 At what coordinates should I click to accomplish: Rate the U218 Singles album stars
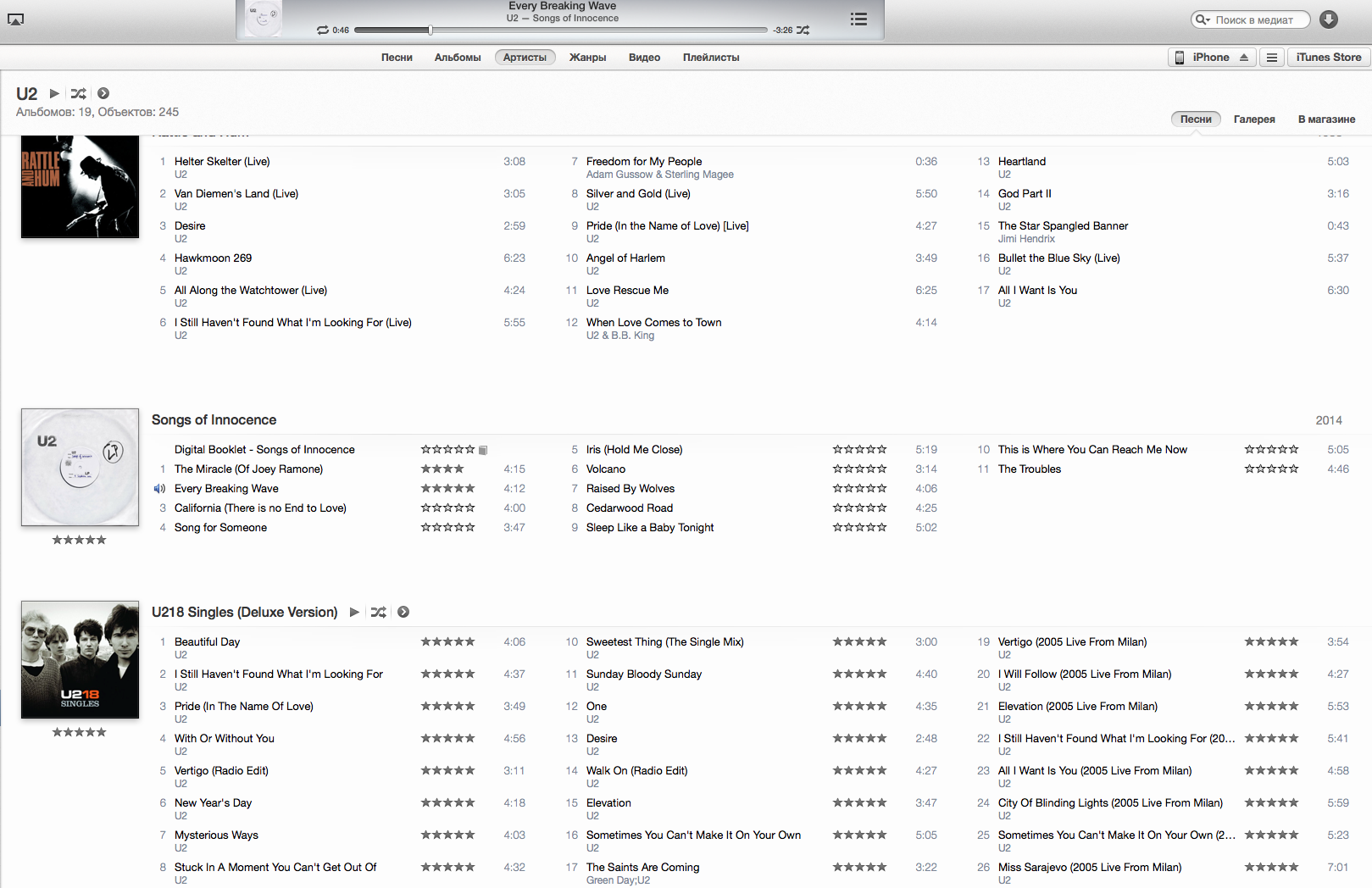coord(80,732)
